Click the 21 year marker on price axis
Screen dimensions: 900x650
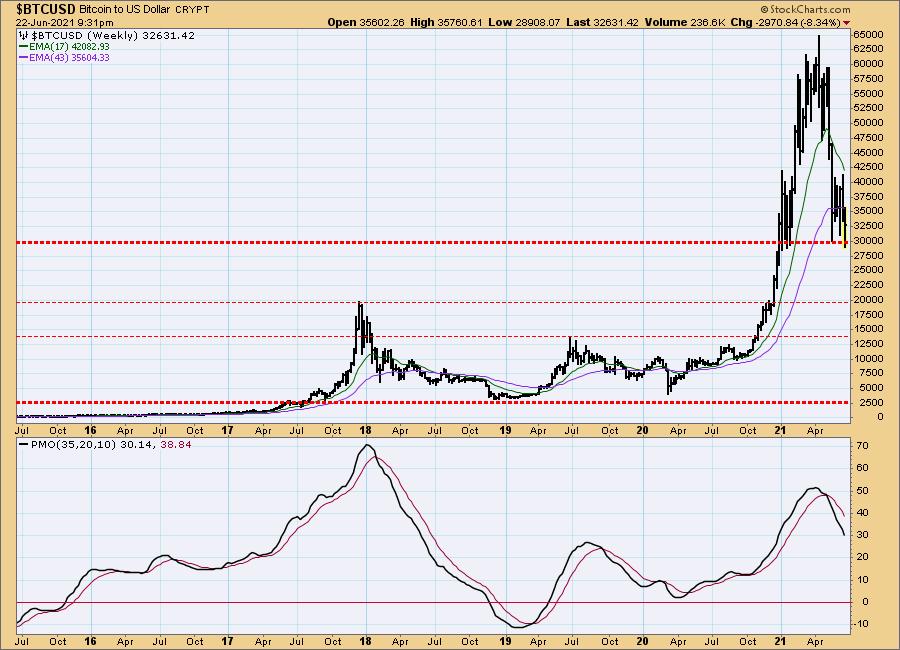point(781,431)
